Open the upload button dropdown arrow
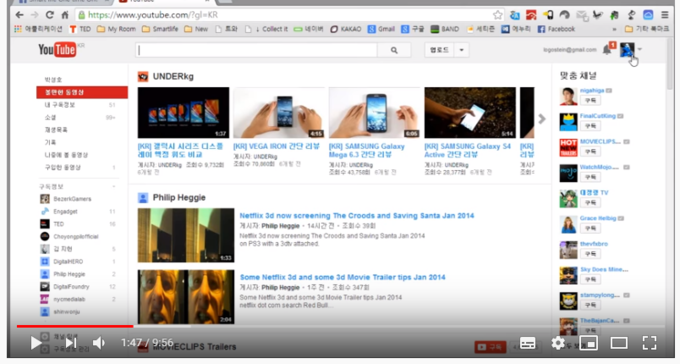The image size is (680, 364). pyautogui.click(x=461, y=50)
